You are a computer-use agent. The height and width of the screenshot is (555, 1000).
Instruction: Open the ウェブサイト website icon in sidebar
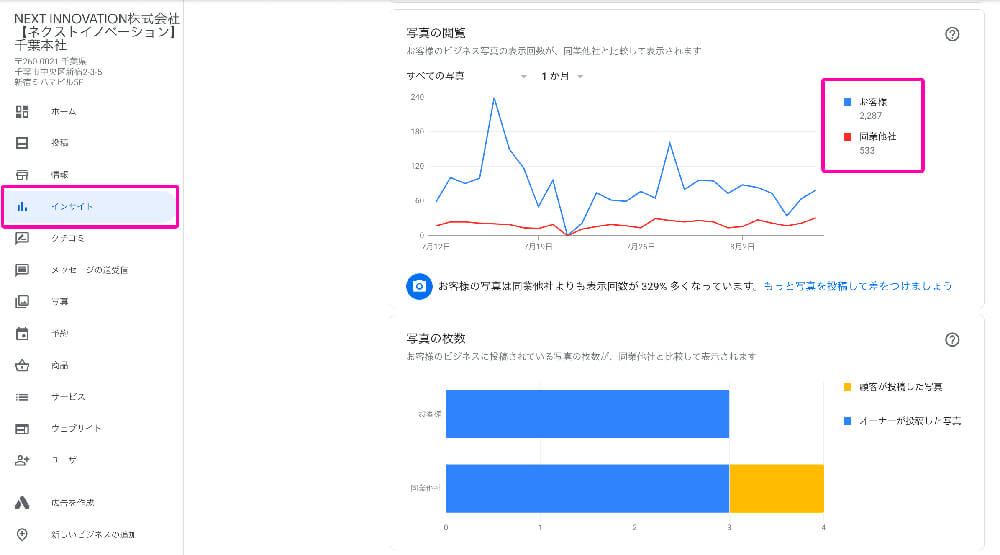(x=22, y=429)
